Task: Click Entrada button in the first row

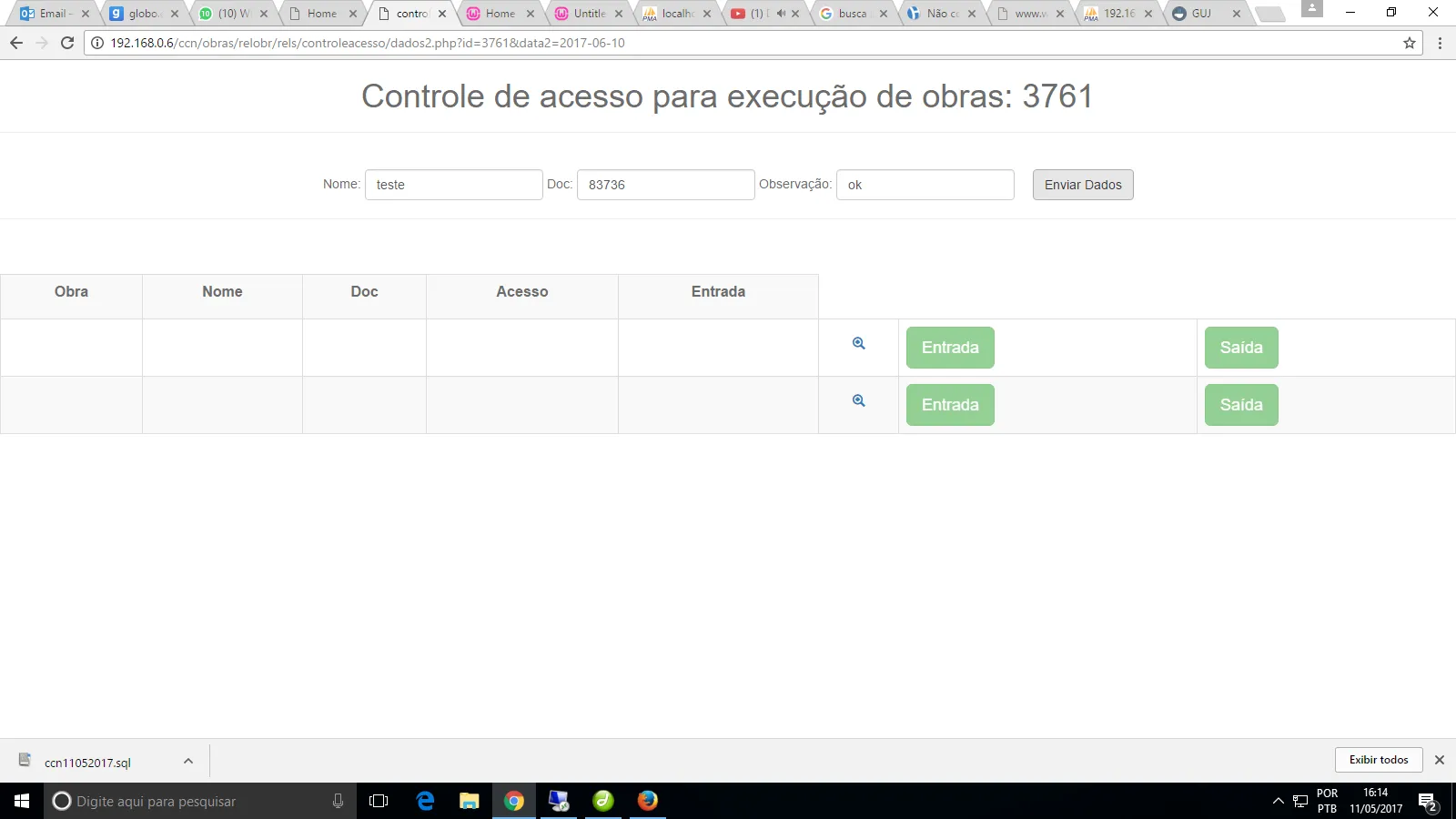Action: (x=950, y=348)
